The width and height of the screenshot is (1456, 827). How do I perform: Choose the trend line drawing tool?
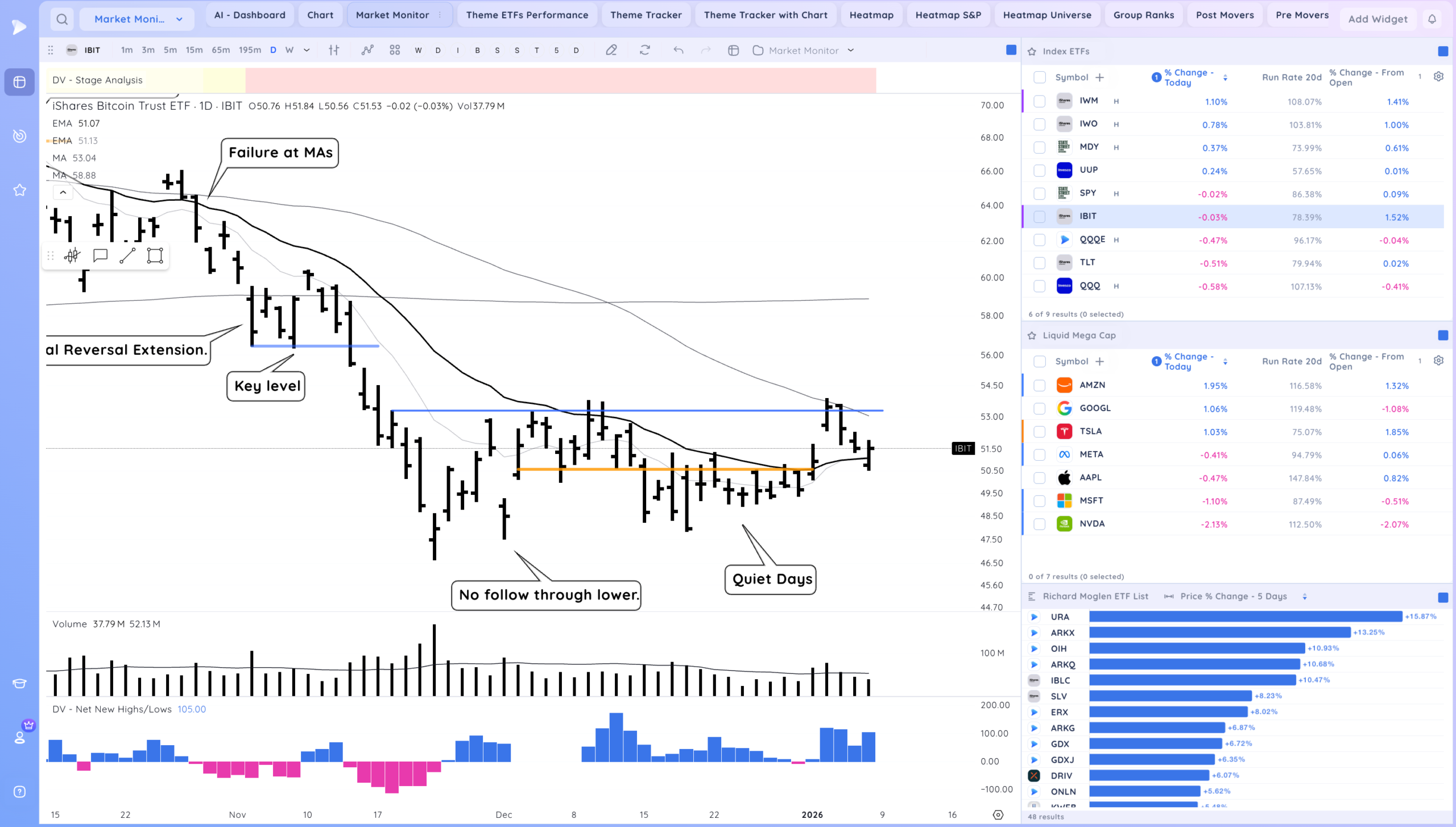tap(127, 256)
